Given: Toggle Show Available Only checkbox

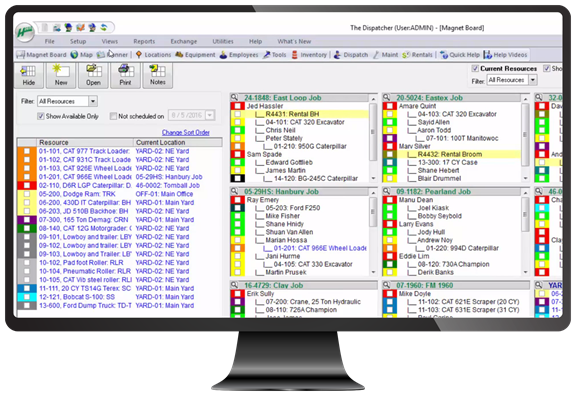Looking at the screenshot, I should coord(41,116).
